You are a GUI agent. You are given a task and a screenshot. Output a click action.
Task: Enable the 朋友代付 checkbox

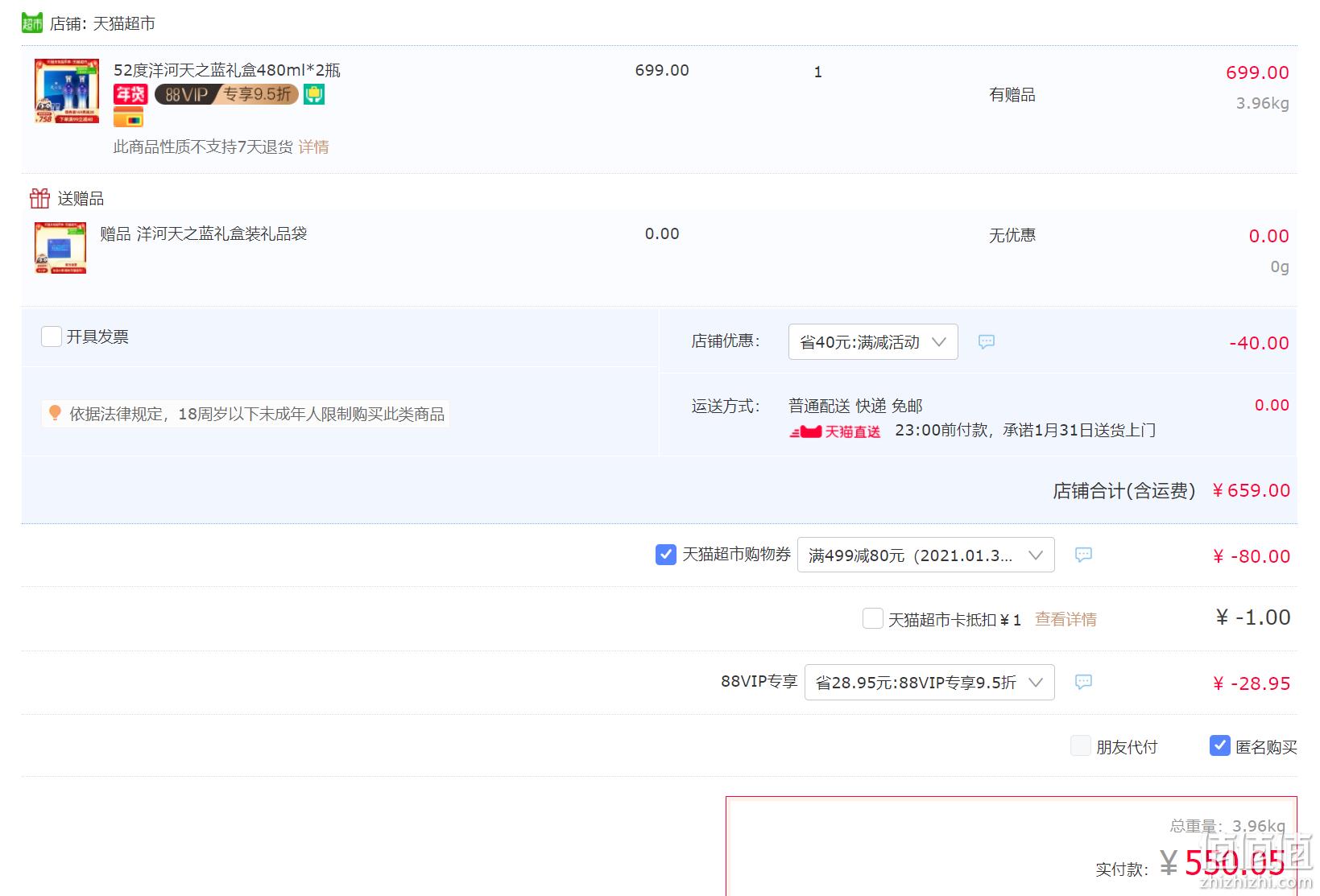1081,745
